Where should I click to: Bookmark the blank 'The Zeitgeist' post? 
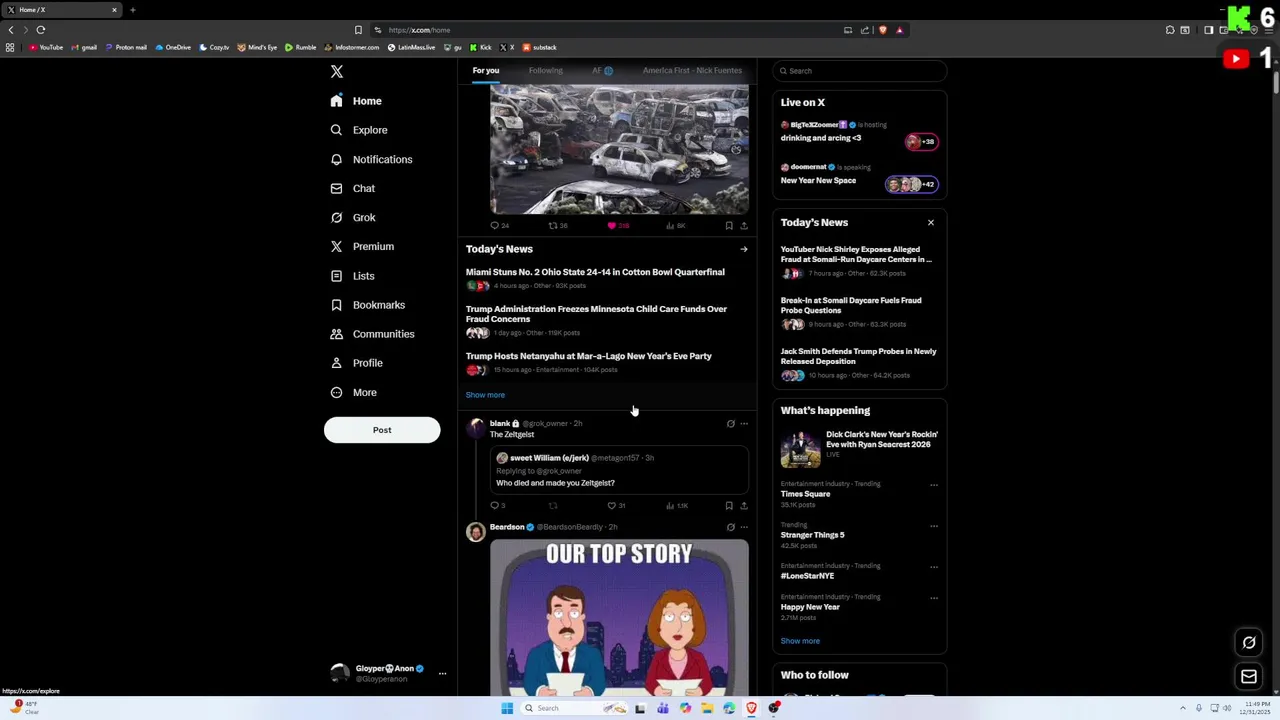pos(729,506)
